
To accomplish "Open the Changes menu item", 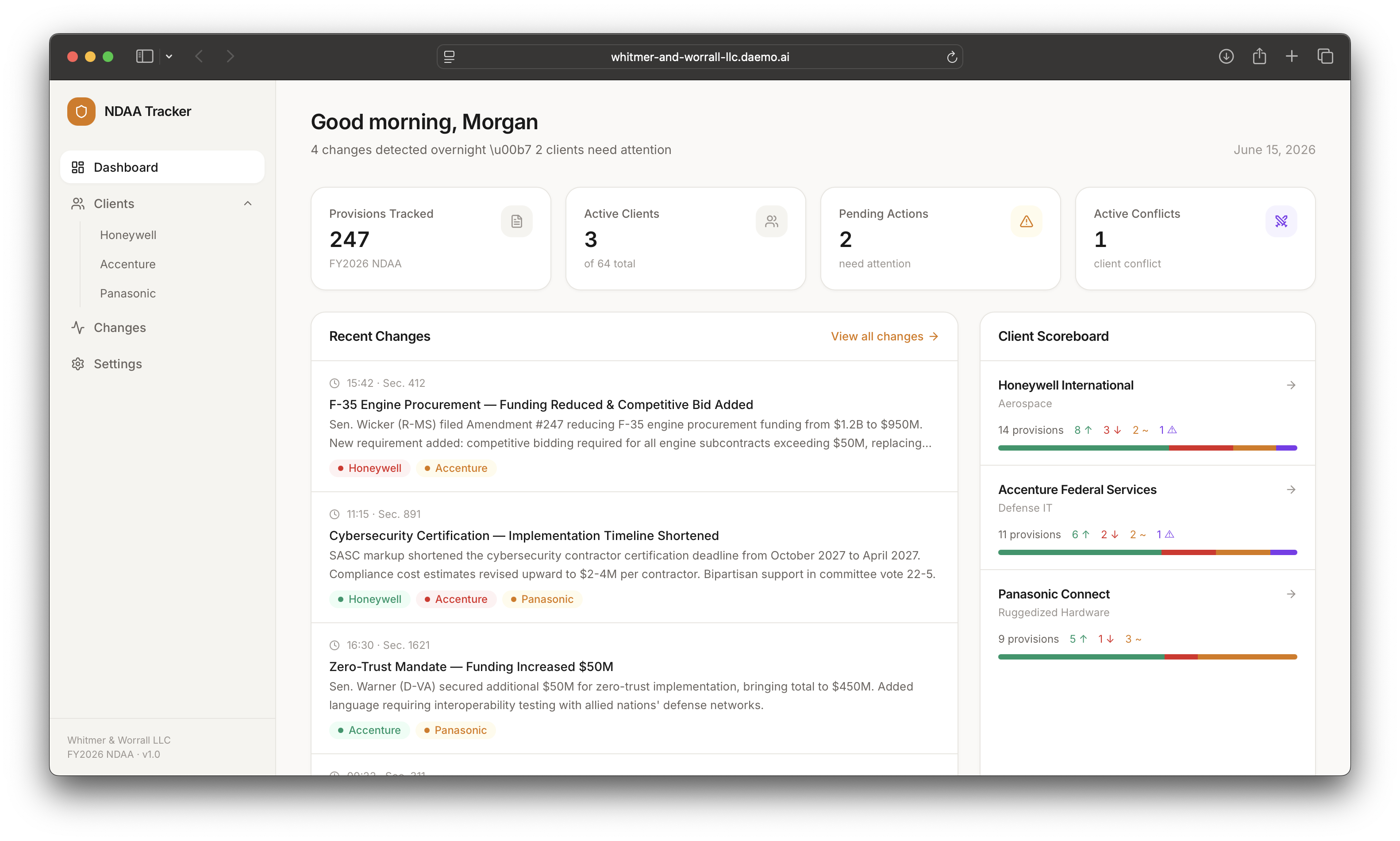I will 119,328.
